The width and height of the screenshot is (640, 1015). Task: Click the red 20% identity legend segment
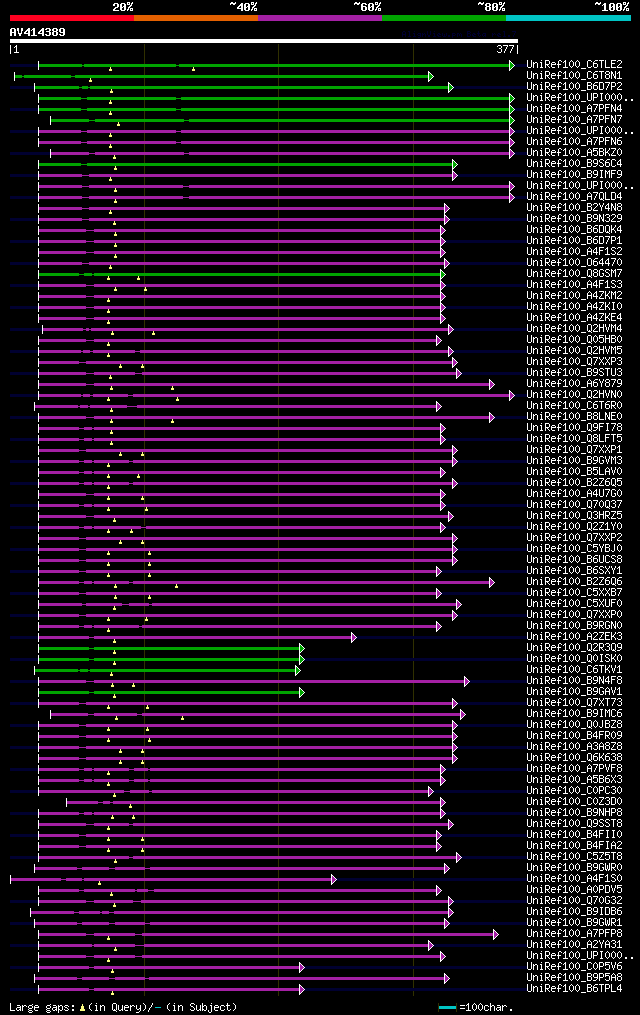pos(72,18)
